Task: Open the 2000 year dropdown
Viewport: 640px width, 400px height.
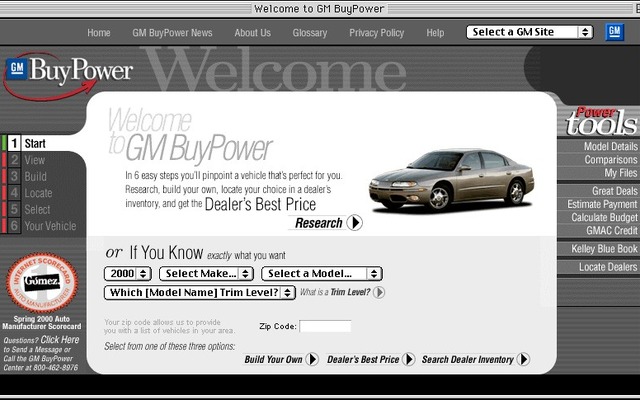Action: 128,273
